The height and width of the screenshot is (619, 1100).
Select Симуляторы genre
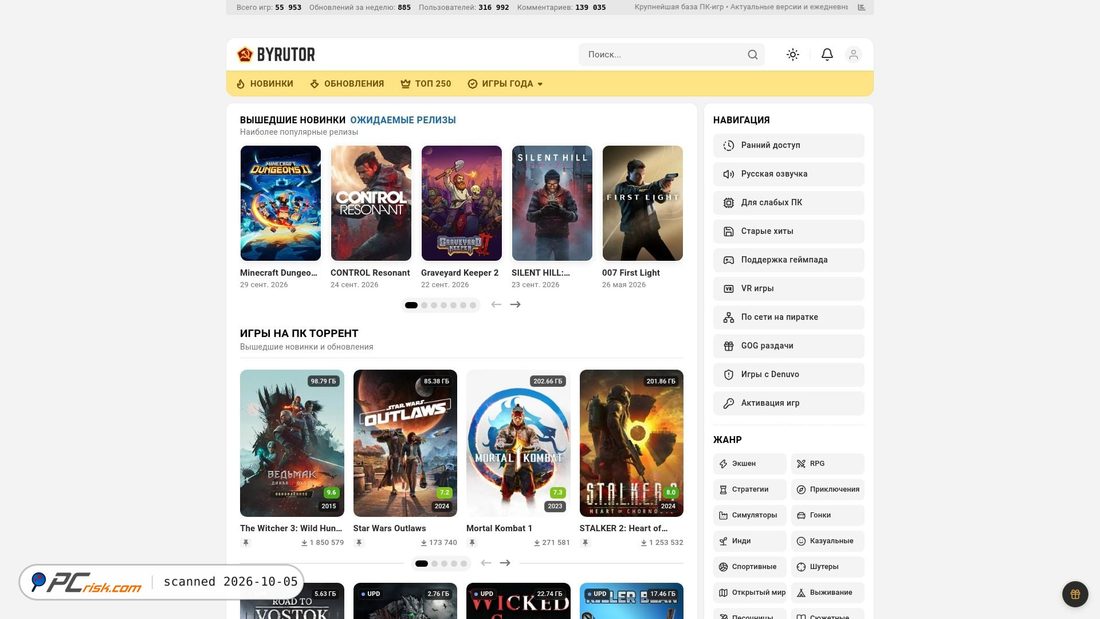click(750, 515)
